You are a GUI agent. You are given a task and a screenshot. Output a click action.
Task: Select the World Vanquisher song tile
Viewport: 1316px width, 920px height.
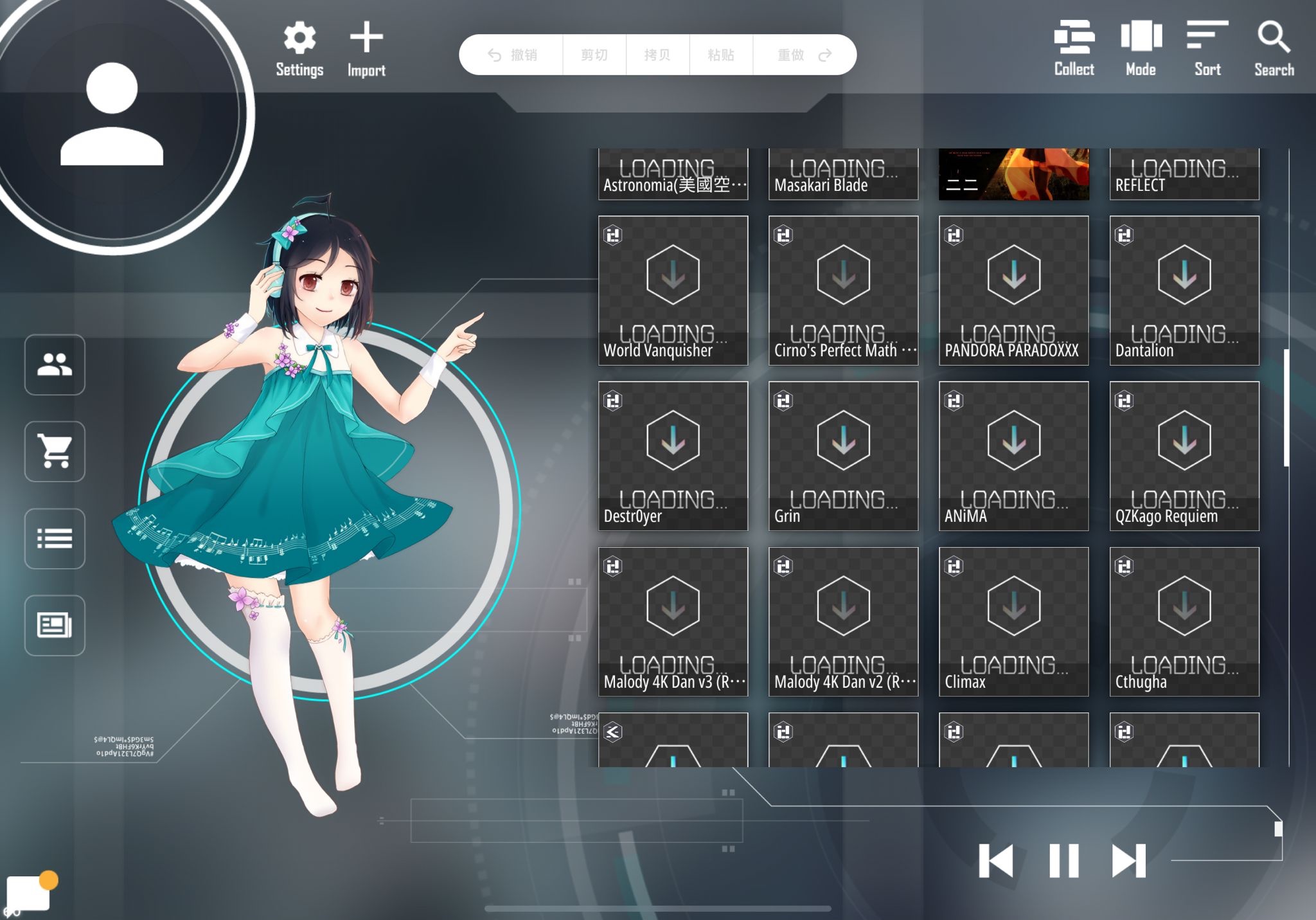pos(673,291)
